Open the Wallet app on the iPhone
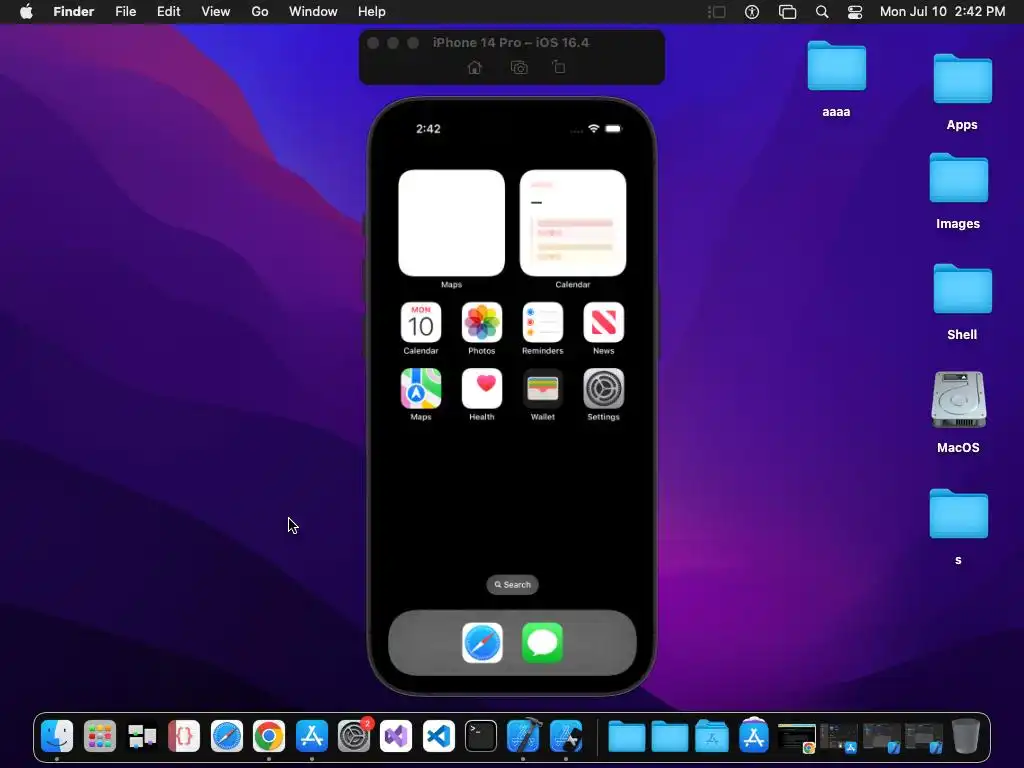 click(543, 388)
